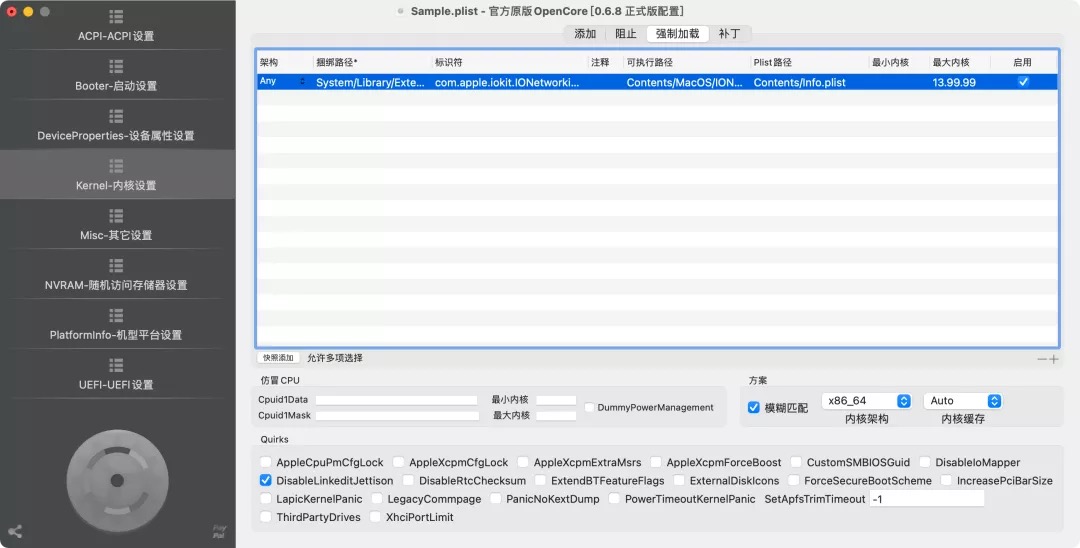Expand the Auto kernel cache dropdown
The image size is (1080, 548).
click(x=964, y=401)
